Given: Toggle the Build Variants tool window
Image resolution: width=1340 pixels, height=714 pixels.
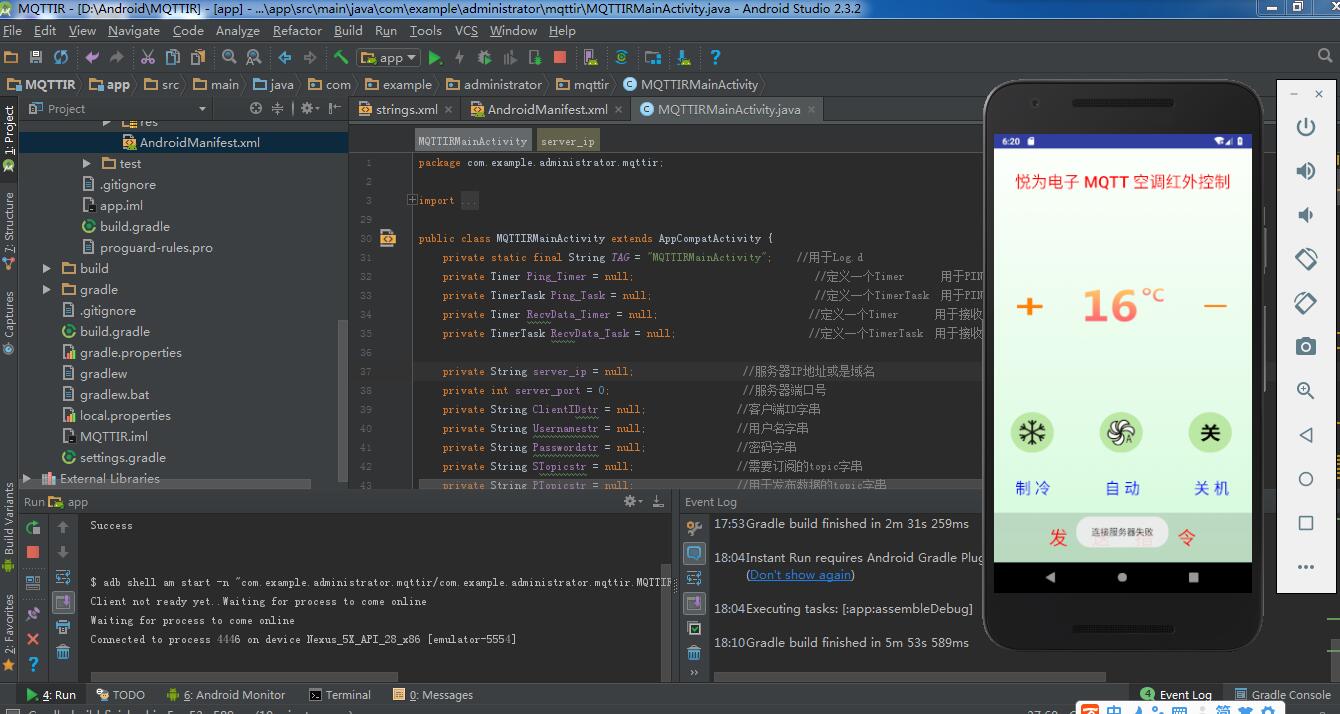Looking at the screenshot, I should coord(9,525).
